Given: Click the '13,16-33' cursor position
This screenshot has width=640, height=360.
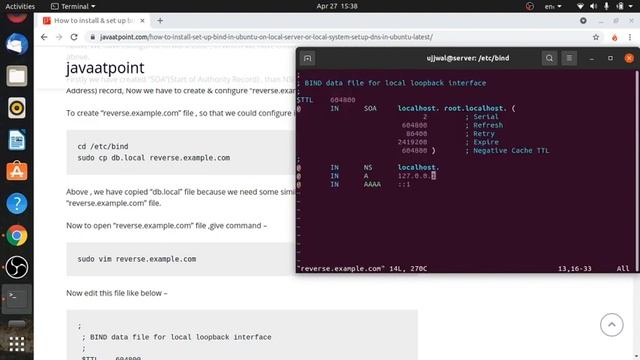Looking at the screenshot, I should click(x=574, y=269).
